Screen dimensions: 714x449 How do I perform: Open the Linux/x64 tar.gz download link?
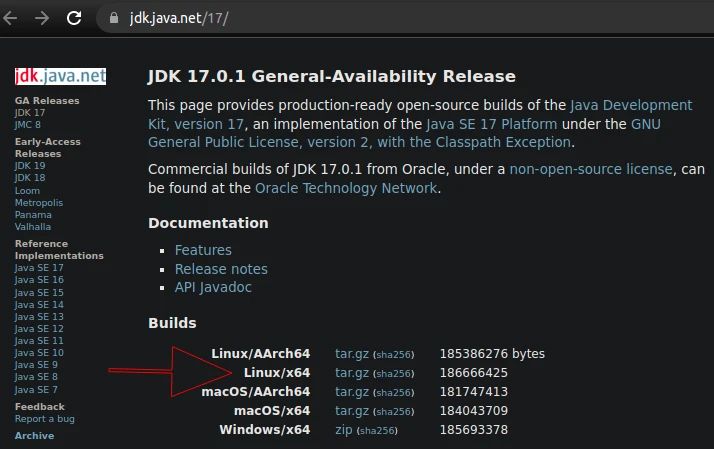(x=352, y=372)
